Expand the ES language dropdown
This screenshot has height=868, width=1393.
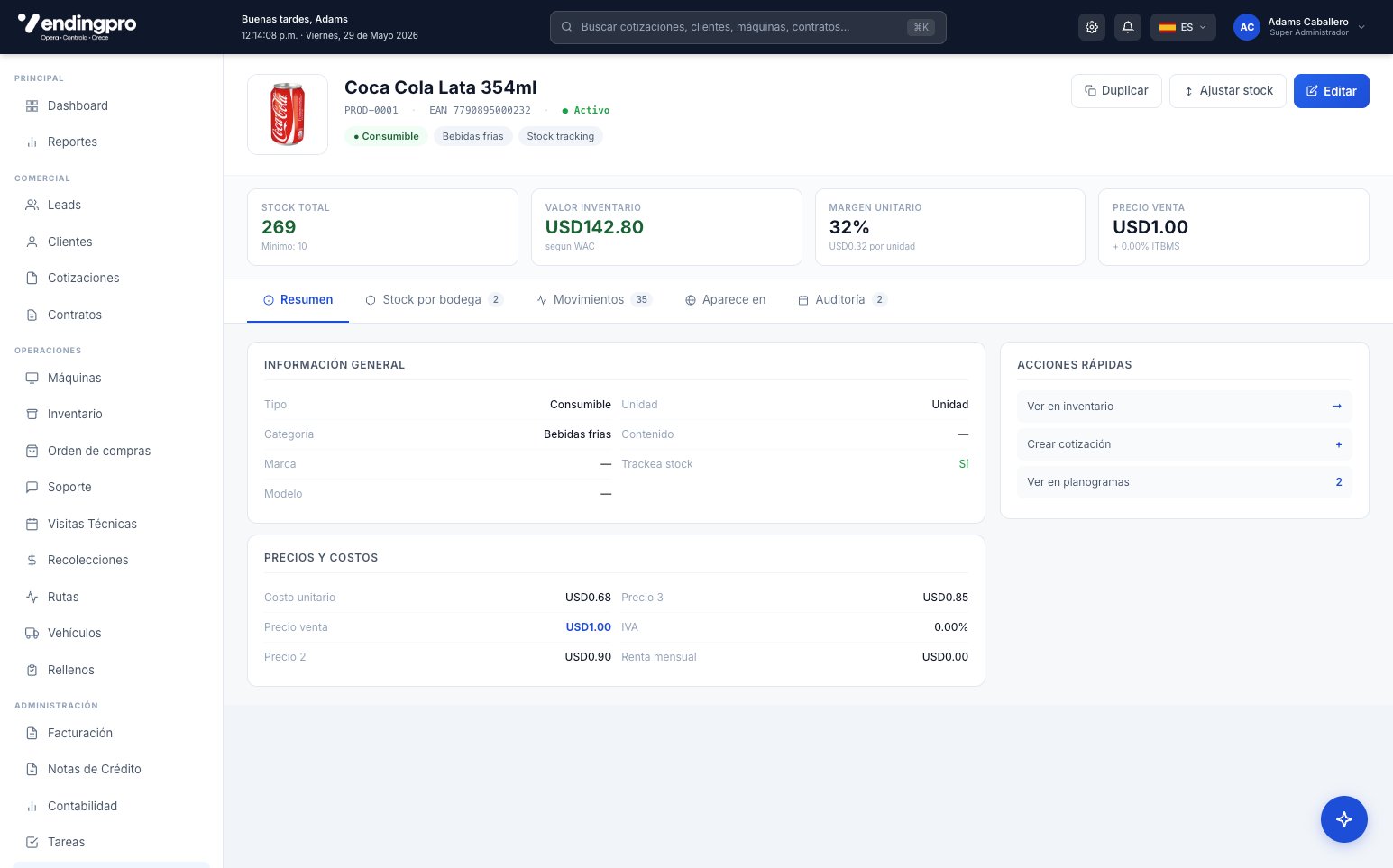pos(1183,27)
